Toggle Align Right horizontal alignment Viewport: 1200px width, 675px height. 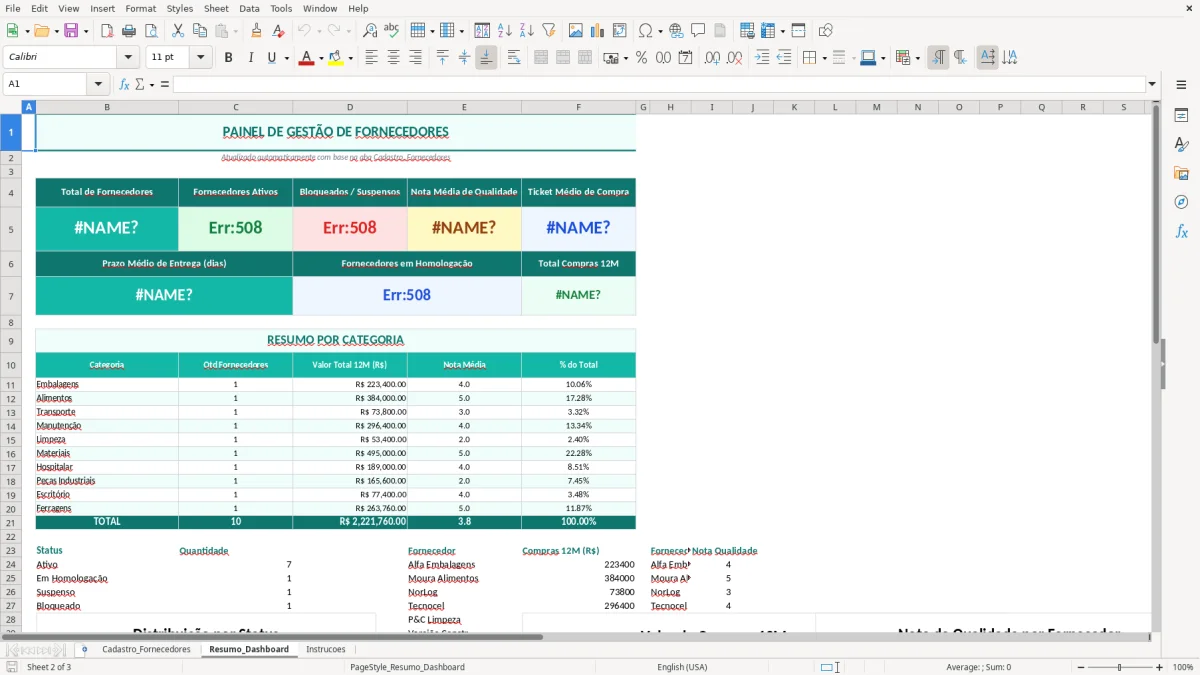pyautogui.click(x=415, y=58)
